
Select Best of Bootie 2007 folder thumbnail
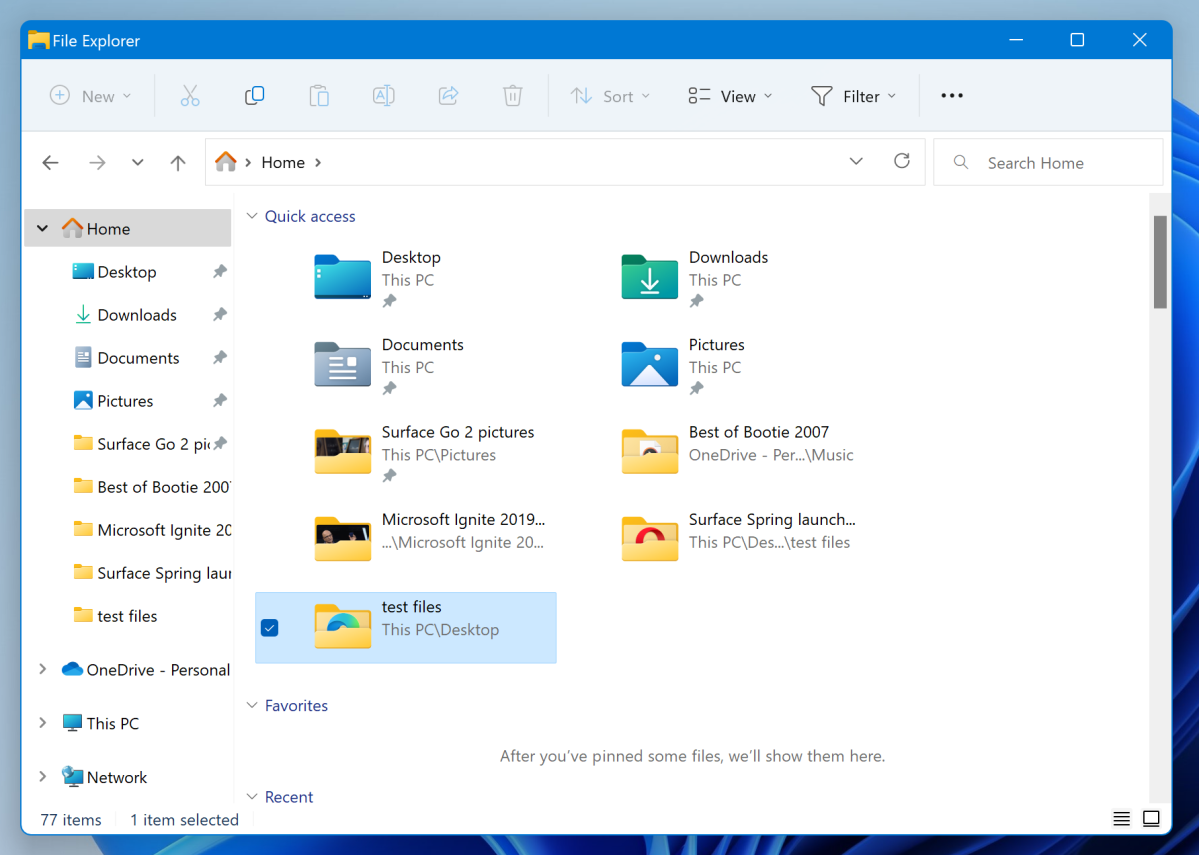point(649,451)
